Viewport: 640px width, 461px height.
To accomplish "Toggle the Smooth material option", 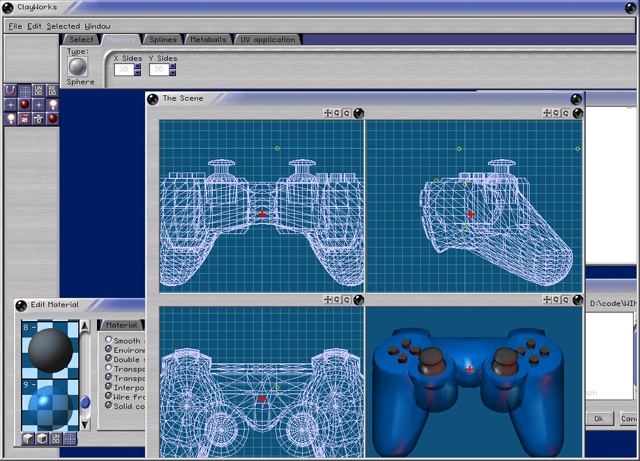I will coord(109,339).
